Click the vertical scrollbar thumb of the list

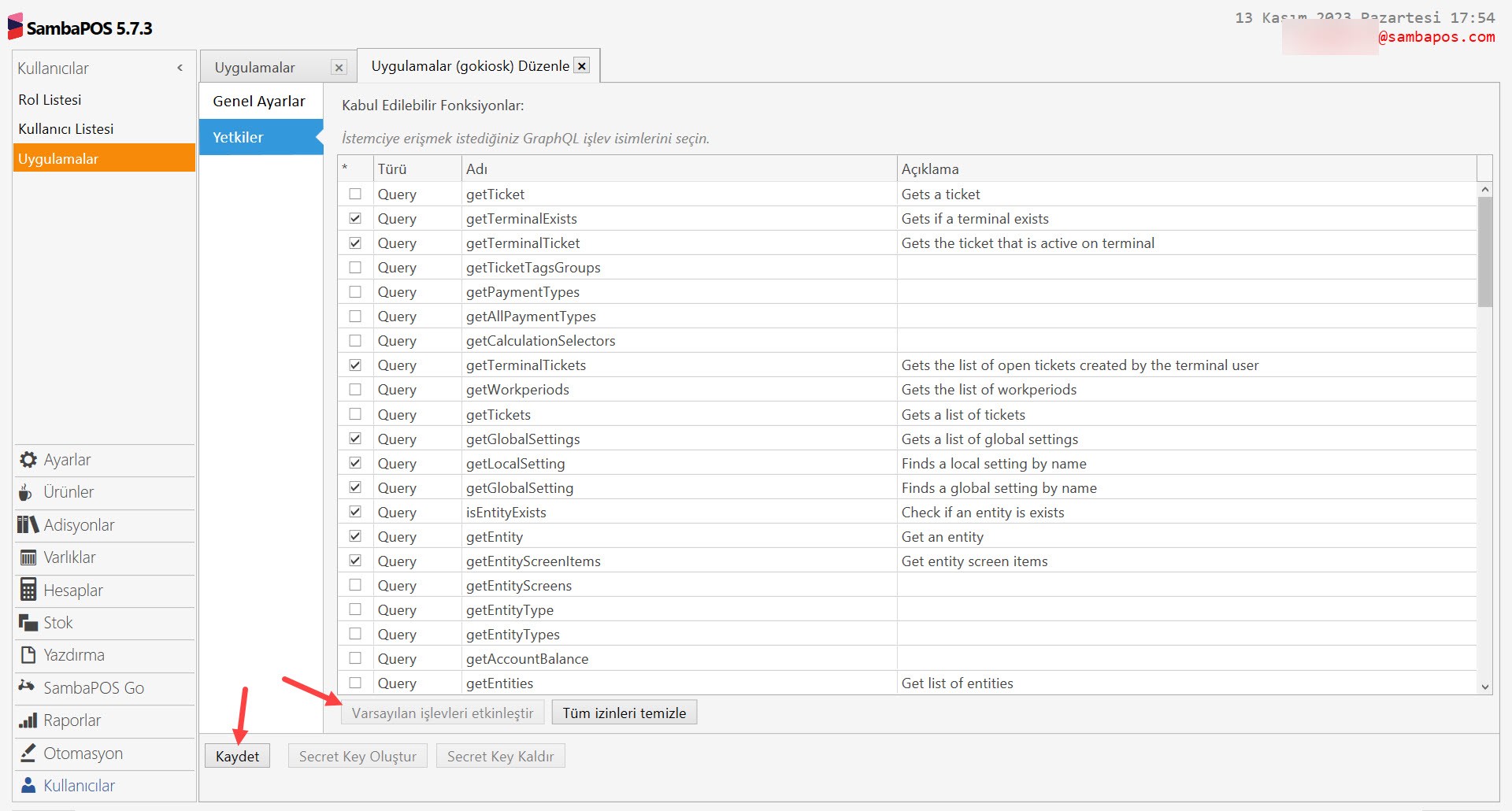[1484, 252]
